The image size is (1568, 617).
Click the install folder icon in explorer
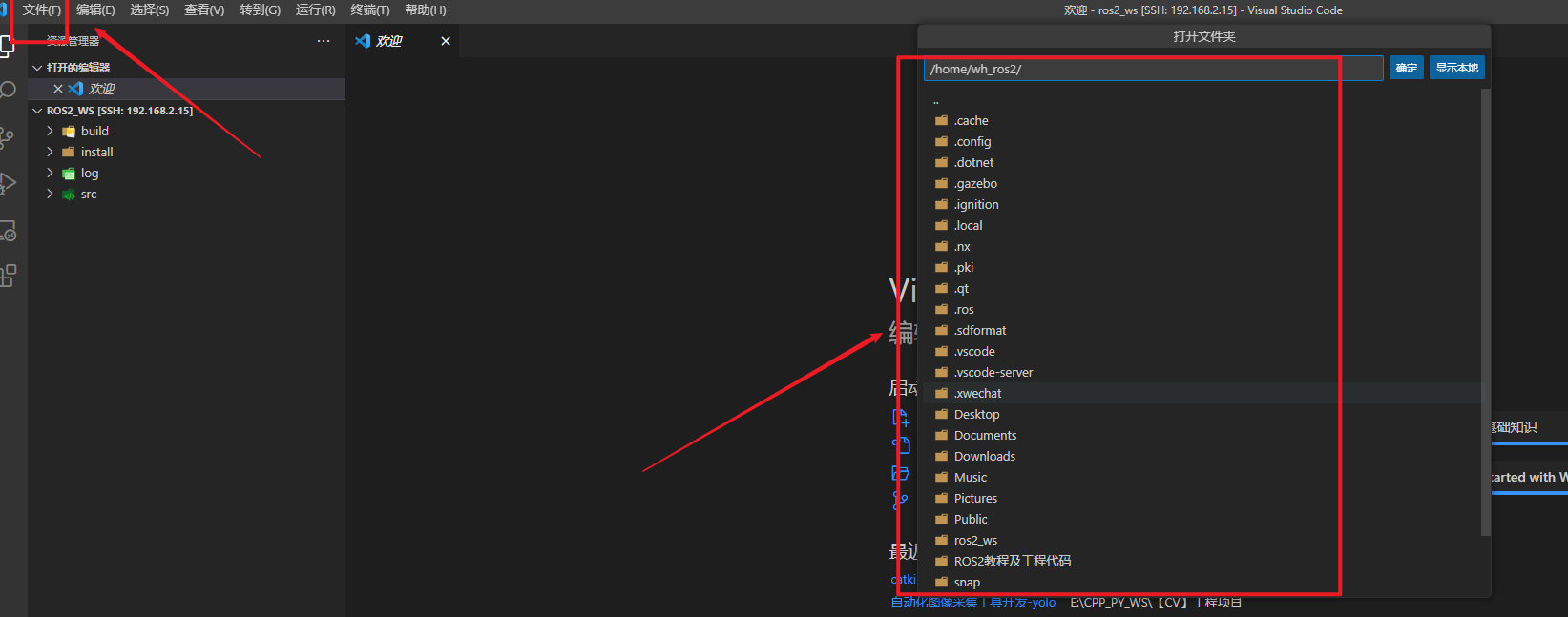[69, 153]
